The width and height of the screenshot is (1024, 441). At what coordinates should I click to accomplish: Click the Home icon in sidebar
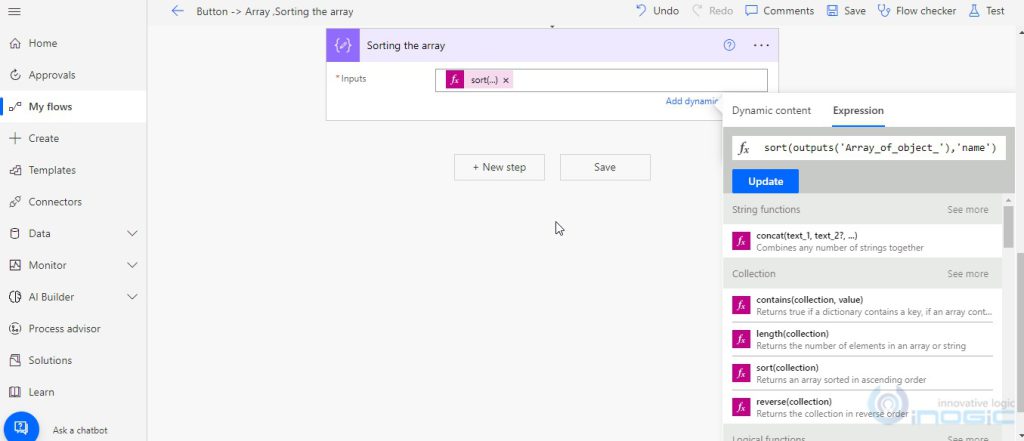click(15, 44)
